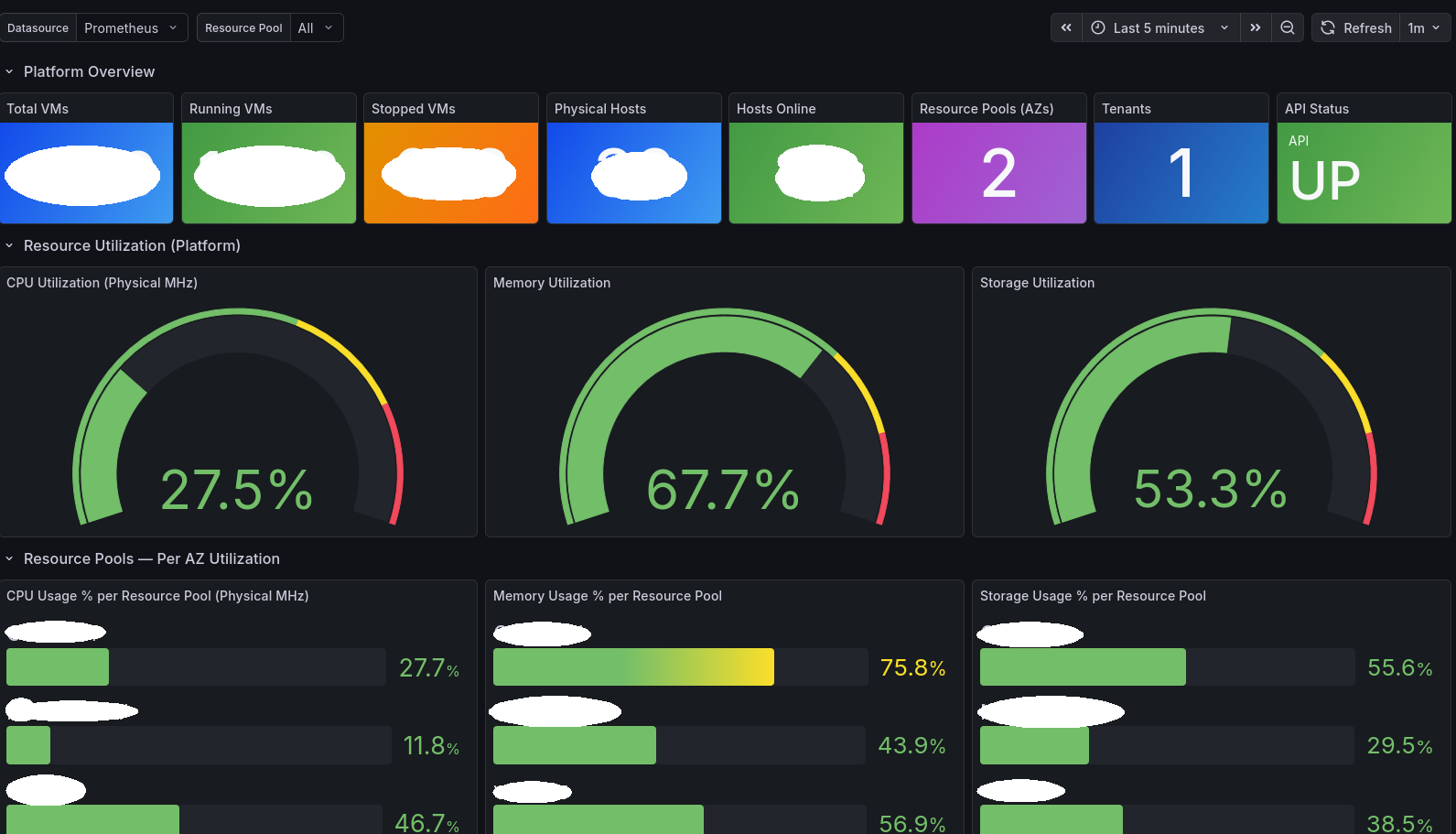
Task: Click the Memory Utilization panel title
Action: click(x=552, y=283)
